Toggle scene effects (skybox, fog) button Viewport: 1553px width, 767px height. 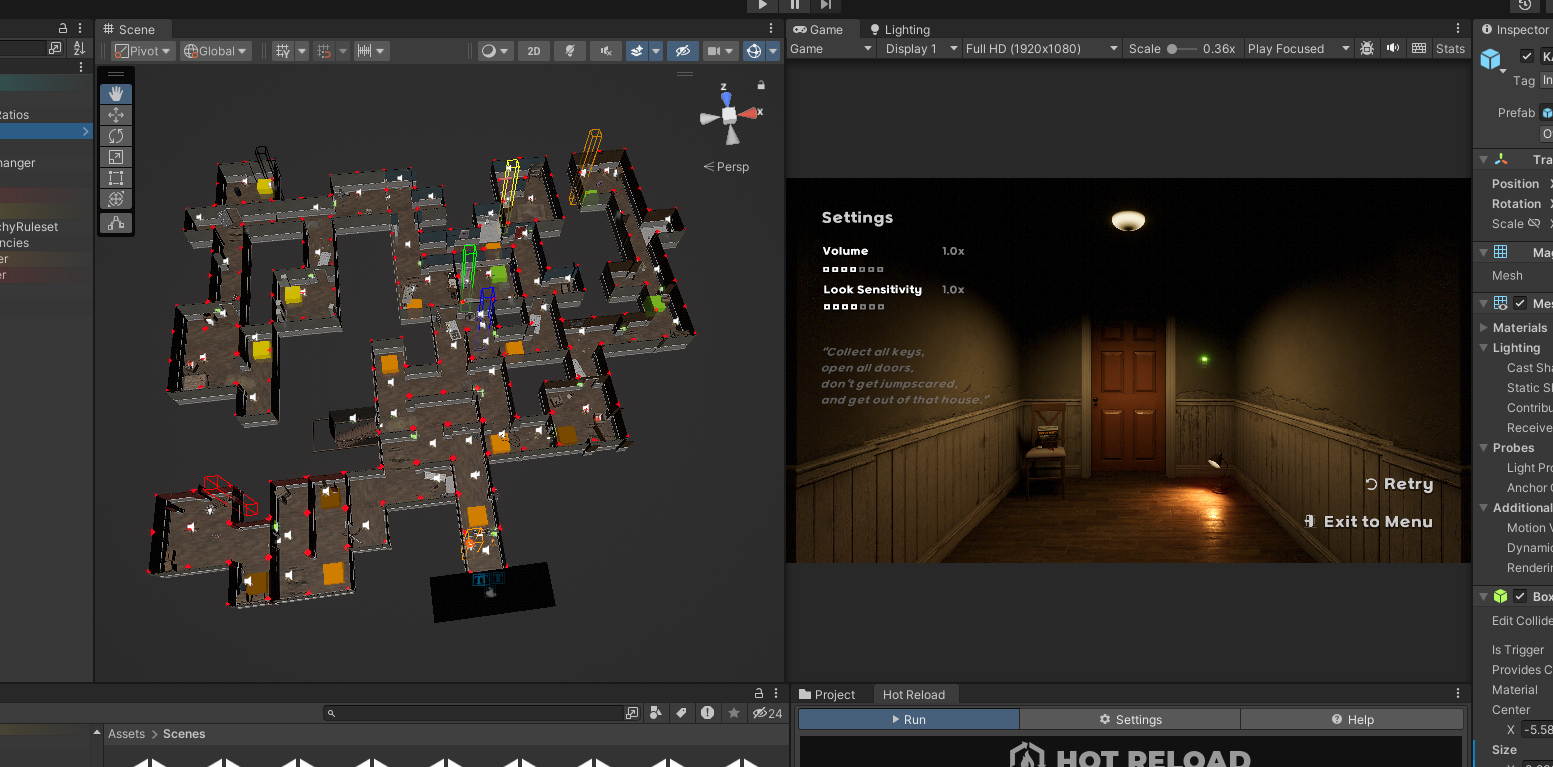click(x=637, y=51)
